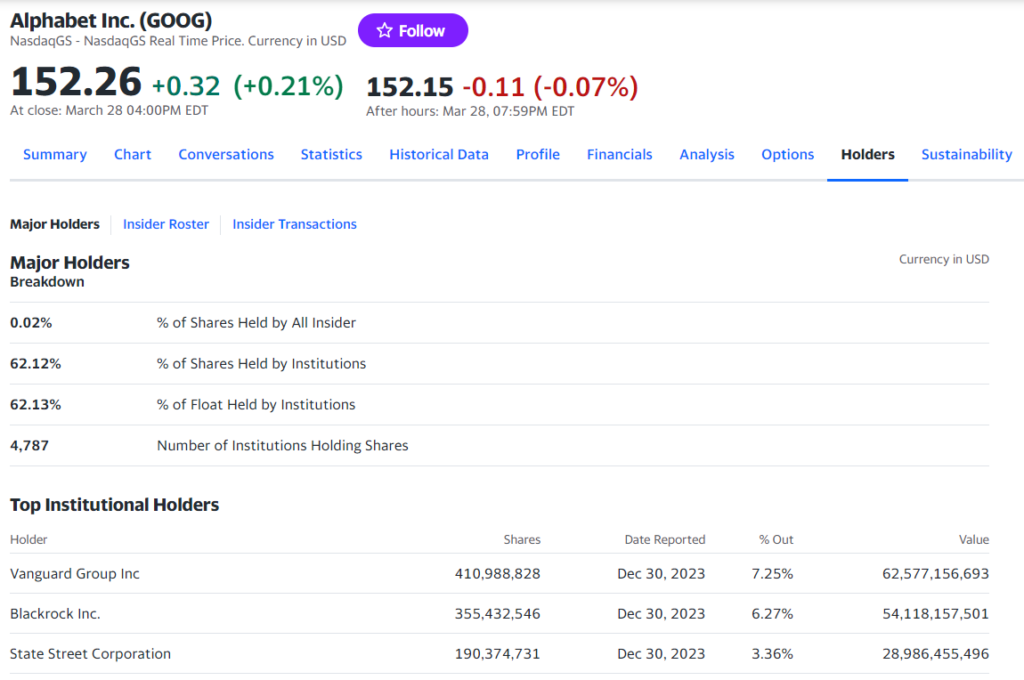Click Blackrock's shares 355,432,546
The width and height of the screenshot is (1024, 680).
coord(498,614)
